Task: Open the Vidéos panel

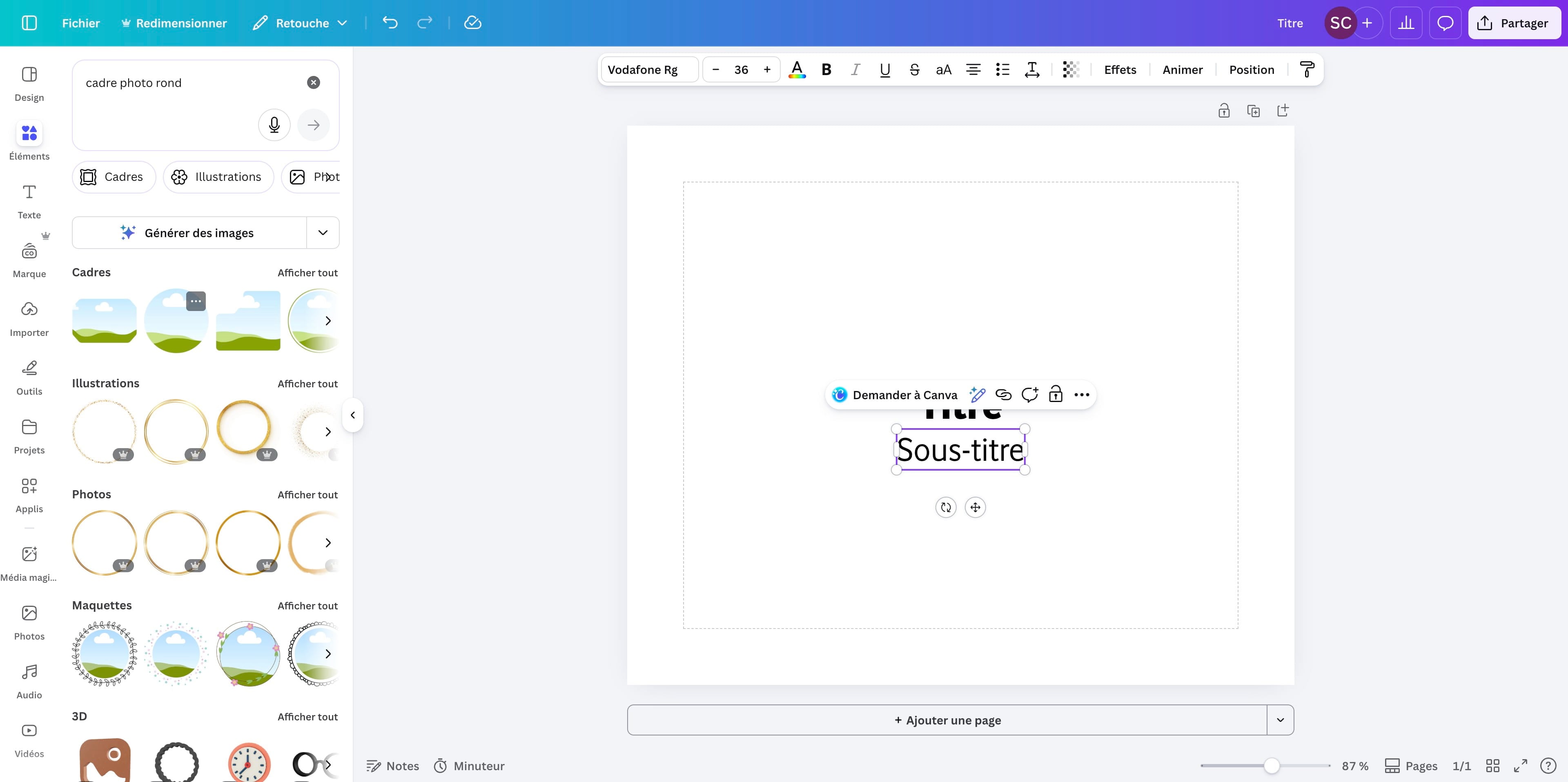Action: pyautogui.click(x=29, y=740)
